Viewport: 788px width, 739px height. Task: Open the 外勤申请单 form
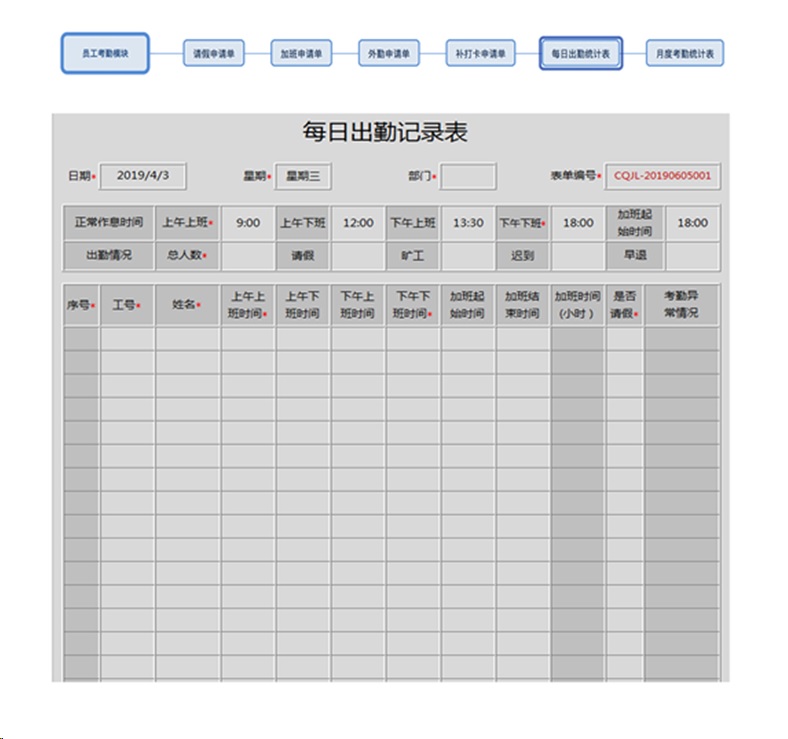pos(389,53)
